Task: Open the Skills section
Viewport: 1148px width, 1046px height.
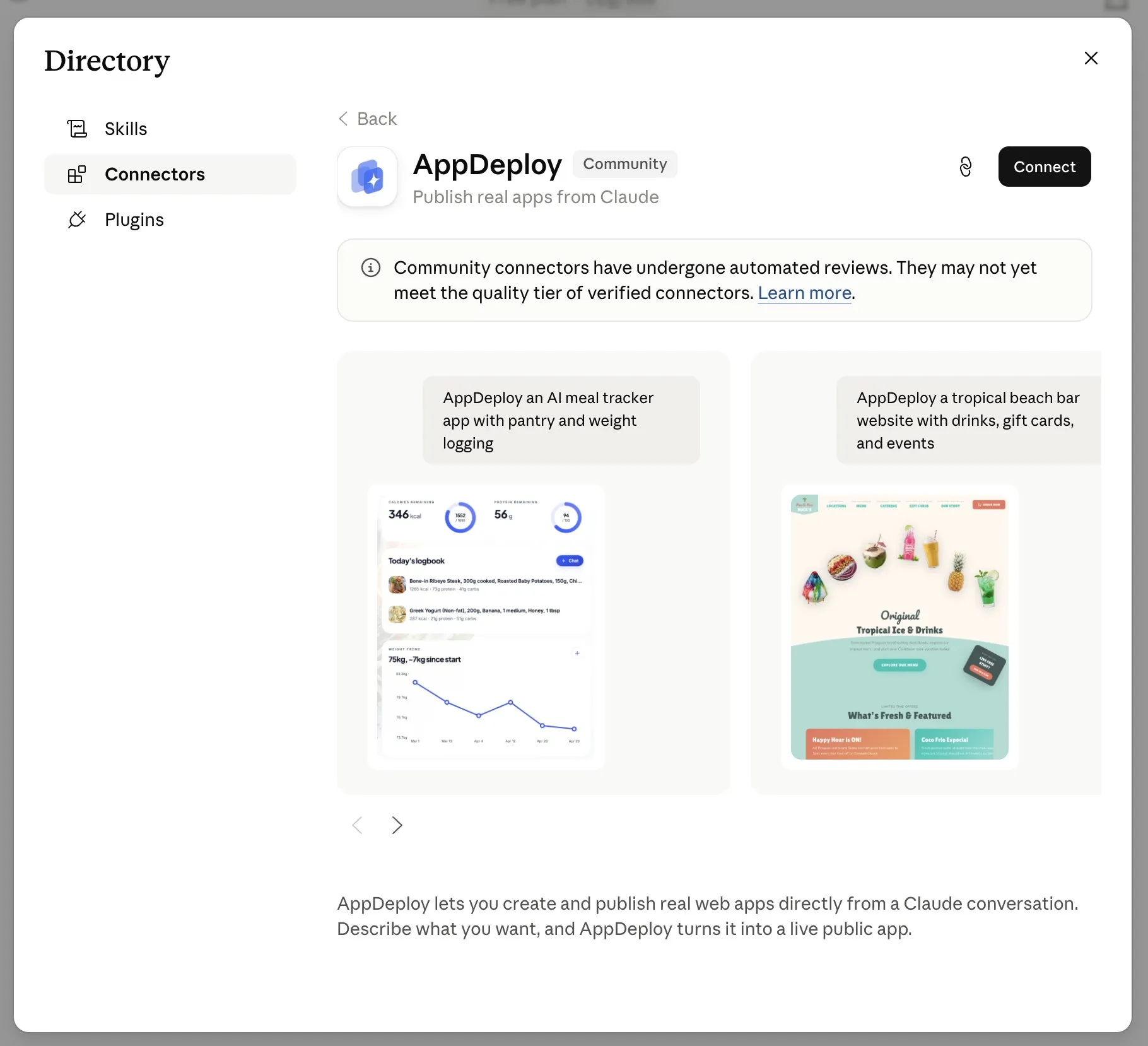Action: [x=170, y=129]
